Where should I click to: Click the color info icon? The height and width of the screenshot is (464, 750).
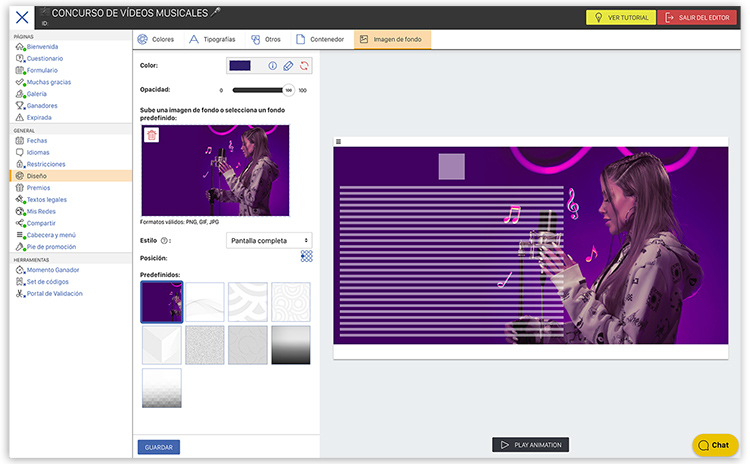(x=272, y=66)
